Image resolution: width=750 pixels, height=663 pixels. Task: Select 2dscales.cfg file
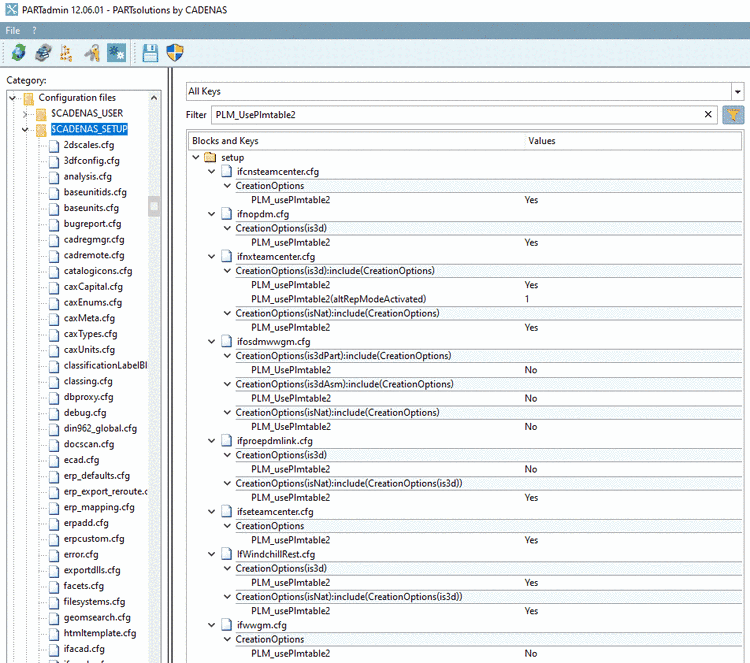tap(89, 145)
